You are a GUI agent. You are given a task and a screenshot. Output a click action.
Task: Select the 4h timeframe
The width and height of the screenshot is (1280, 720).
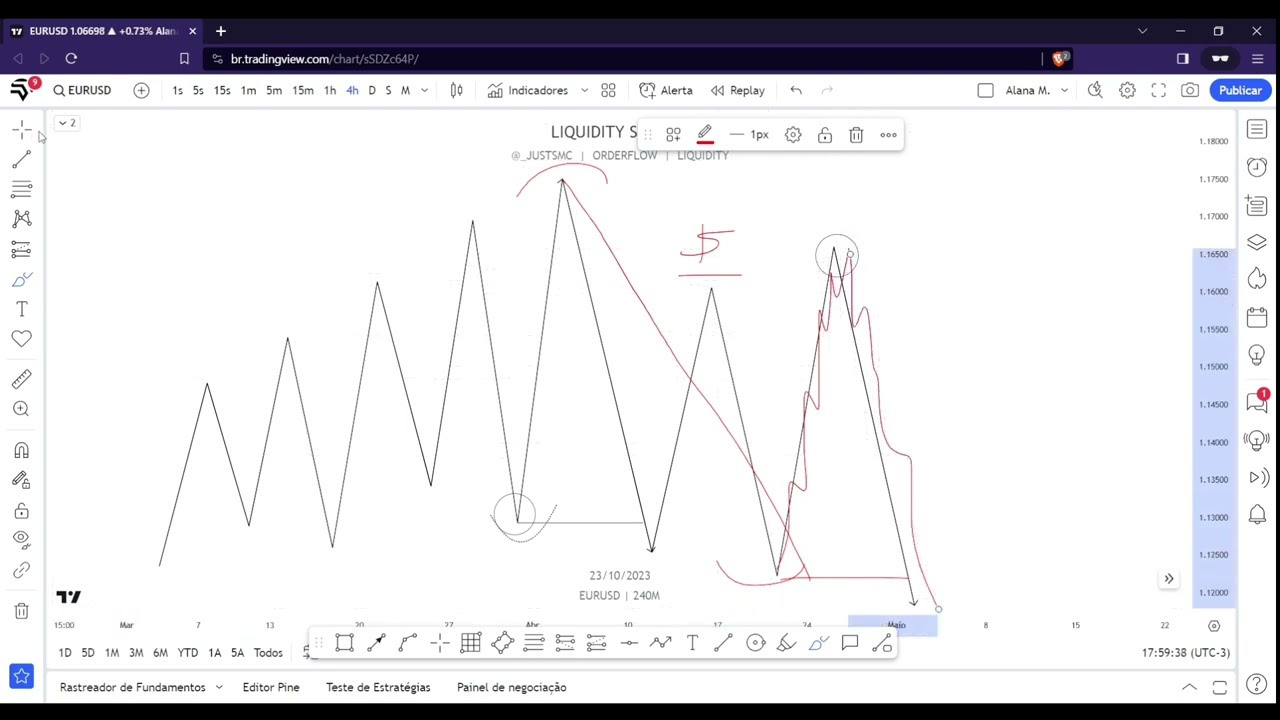352,90
